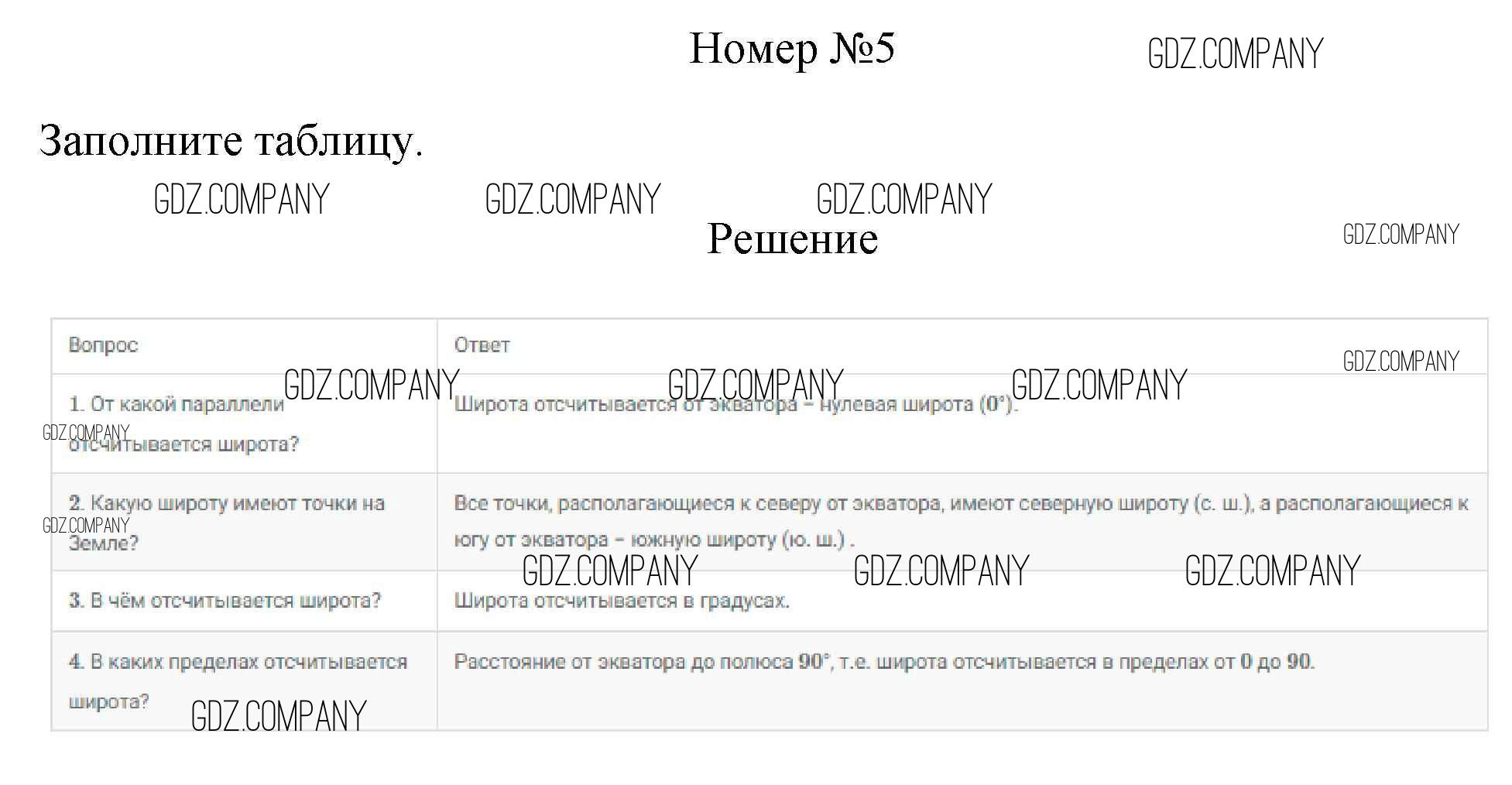The height and width of the screenshot is (785, 1512).
Task: Click answer starting "Все точки, располагающиеся к северу"
Action: click(x=697, y=504)
